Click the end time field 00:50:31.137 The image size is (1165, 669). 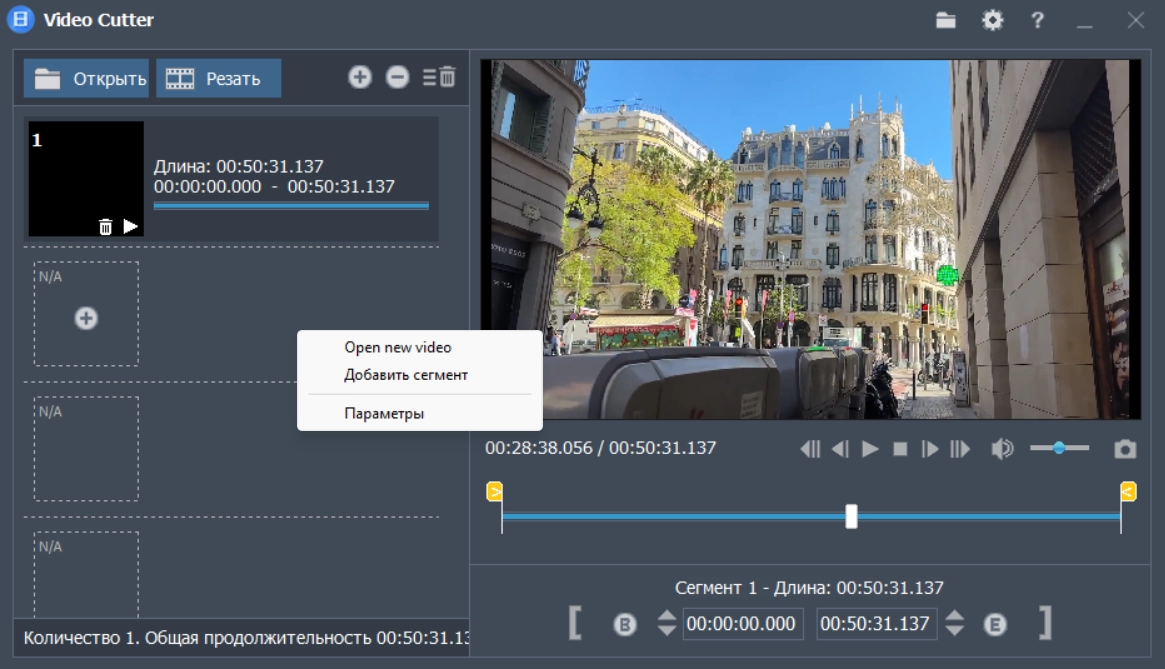[875, 624]
